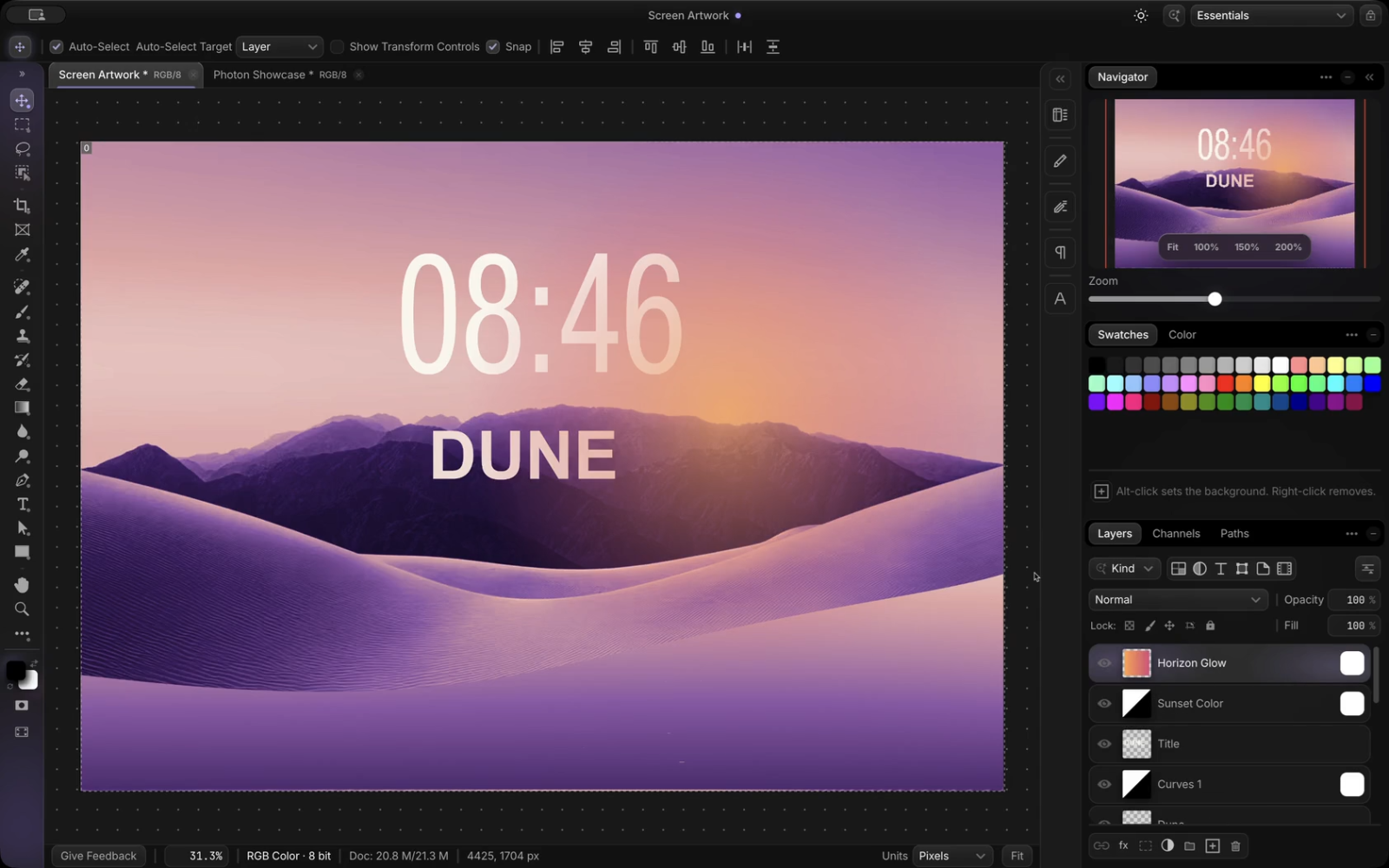Open the Essentials workspace dropdown
This screenshot has width=1389, height=868.
(1271, 16)
